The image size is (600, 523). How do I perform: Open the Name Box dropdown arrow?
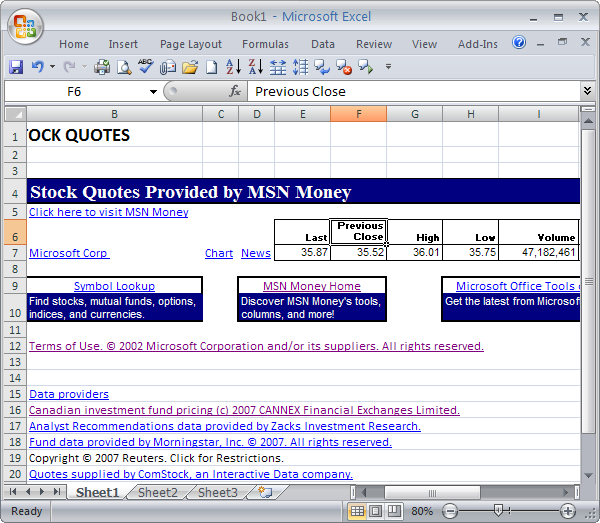153,92
